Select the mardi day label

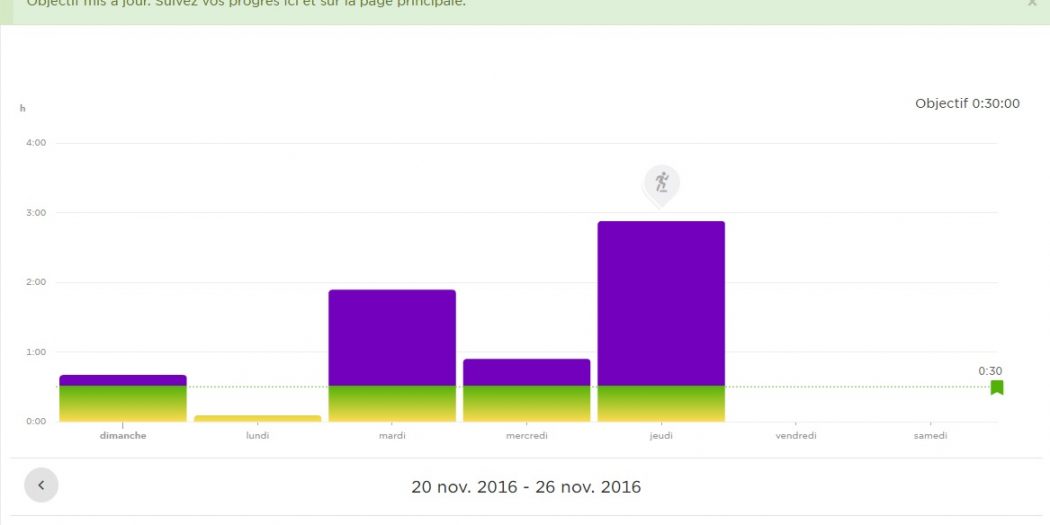click(392, 435)
